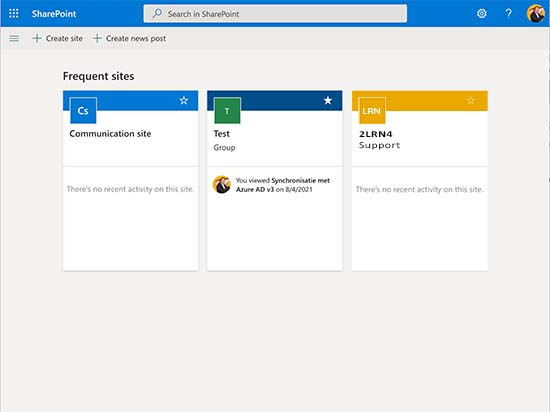Open Synchronisatie met Azure AD v3 document
Image resolution: width=550 pixels, height=412 pixels.
[283, 185]
